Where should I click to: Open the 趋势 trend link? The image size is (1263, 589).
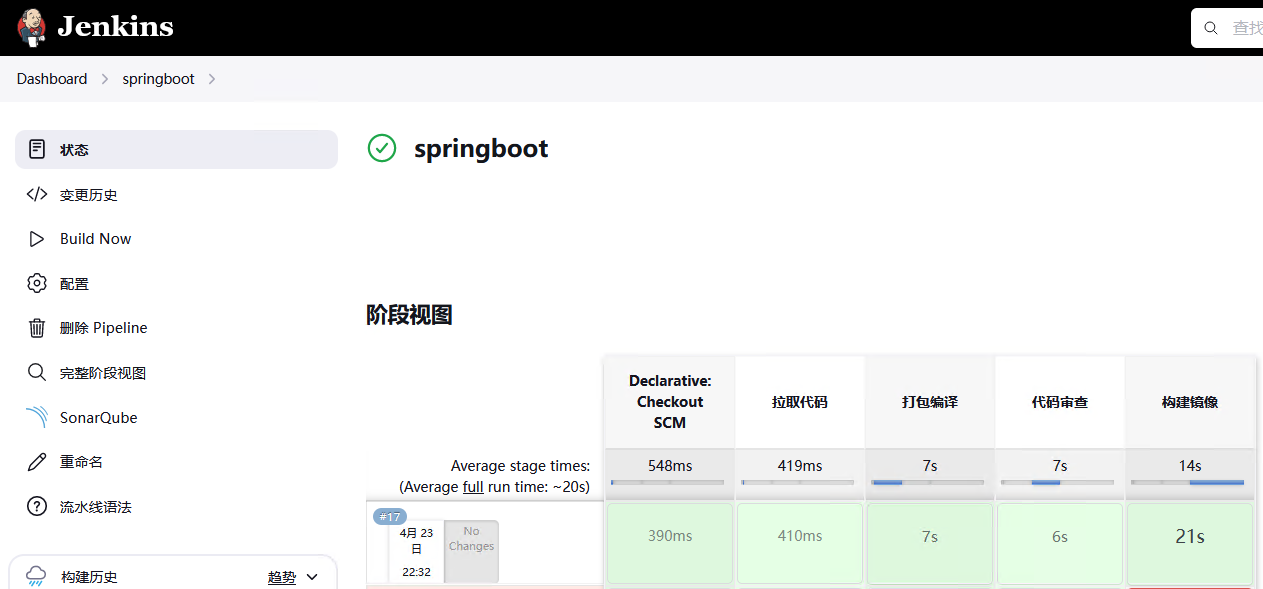point(282,577)
